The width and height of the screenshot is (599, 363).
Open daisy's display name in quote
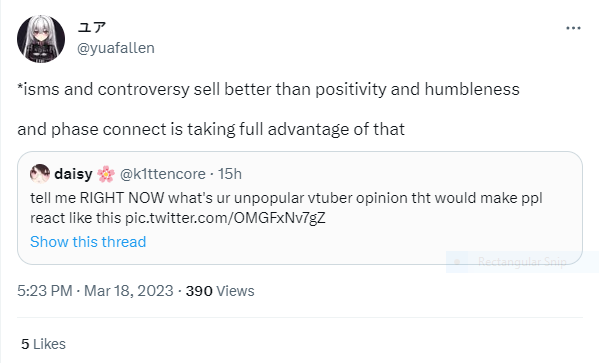point(73,174)
